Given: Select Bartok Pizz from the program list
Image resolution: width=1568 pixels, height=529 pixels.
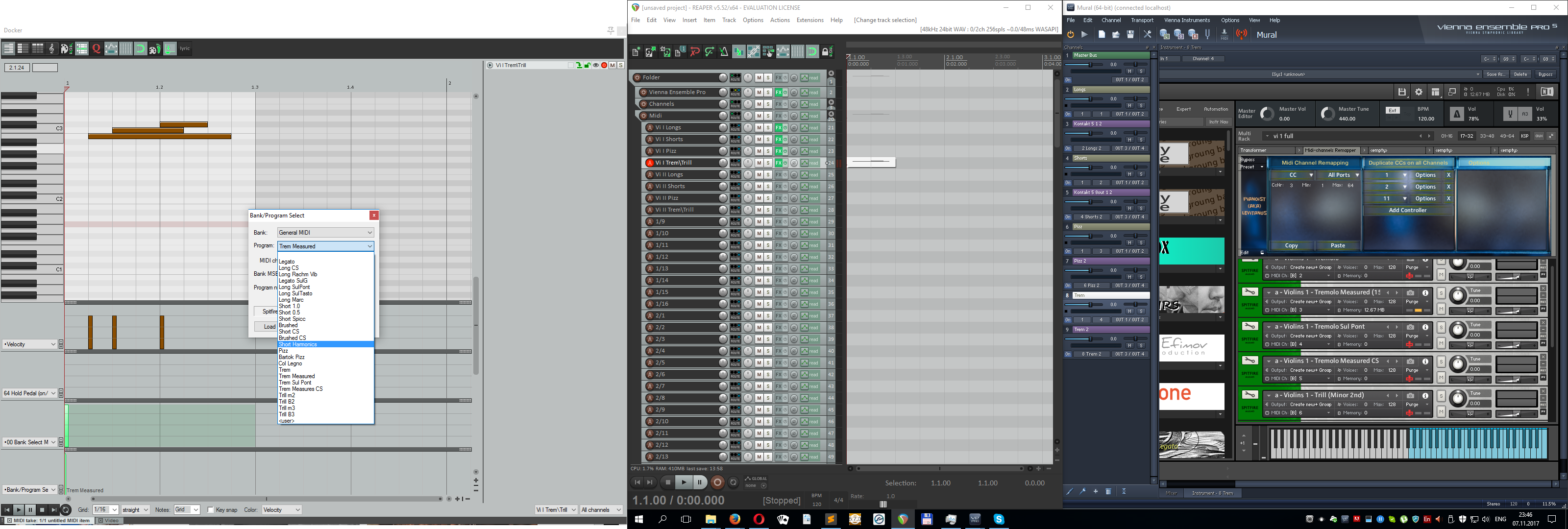Looking at the screenshot, I should [292, 358].
